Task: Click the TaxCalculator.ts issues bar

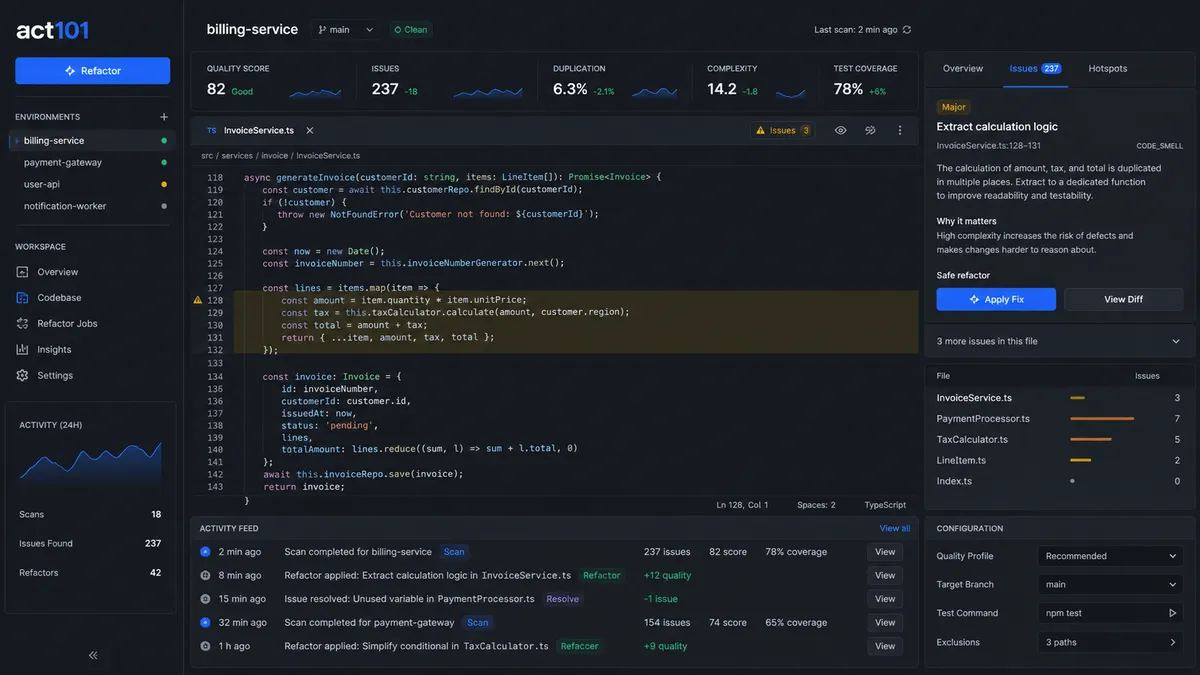Action: point(1091,440)
